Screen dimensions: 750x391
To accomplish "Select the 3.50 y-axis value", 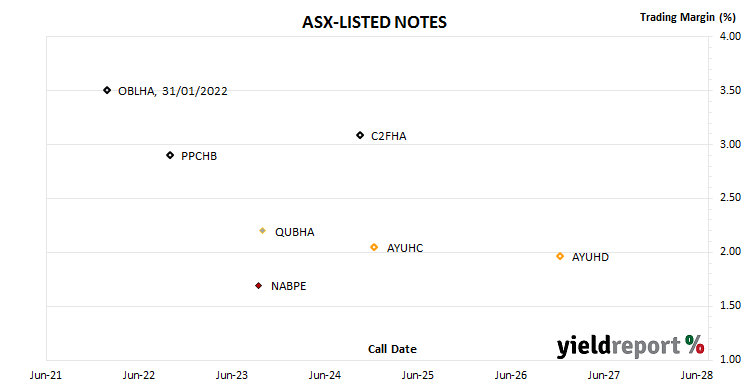I will pos(730,90).
